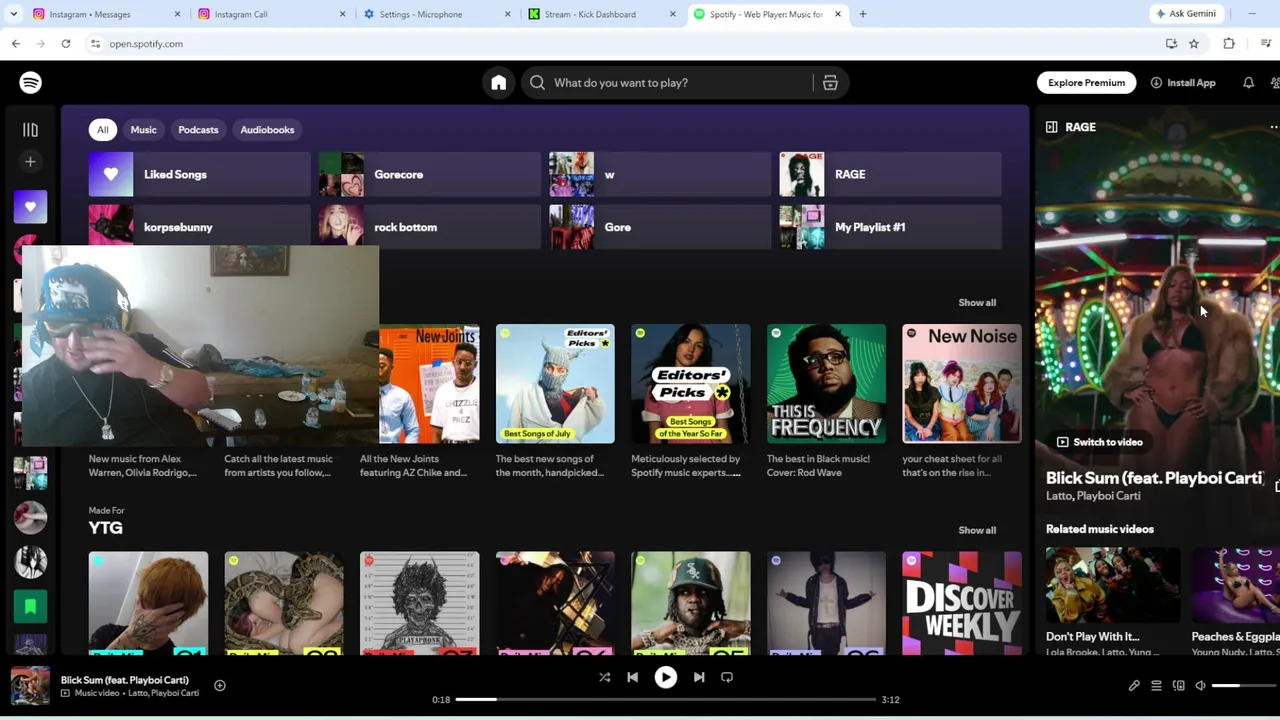
Task: Open the browser Extensions puzzle icon
Action: (x=1229, y=44)
